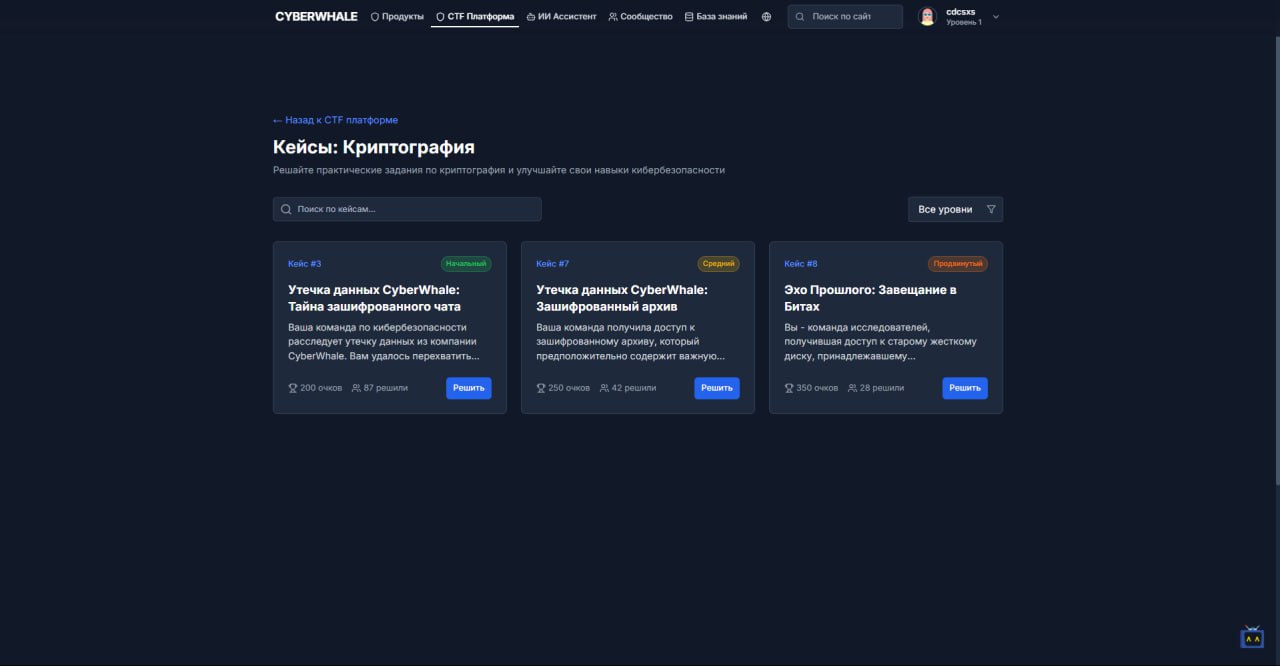
Task: Click the cdcsxs user avatar
Action: (x=927, y=17)
